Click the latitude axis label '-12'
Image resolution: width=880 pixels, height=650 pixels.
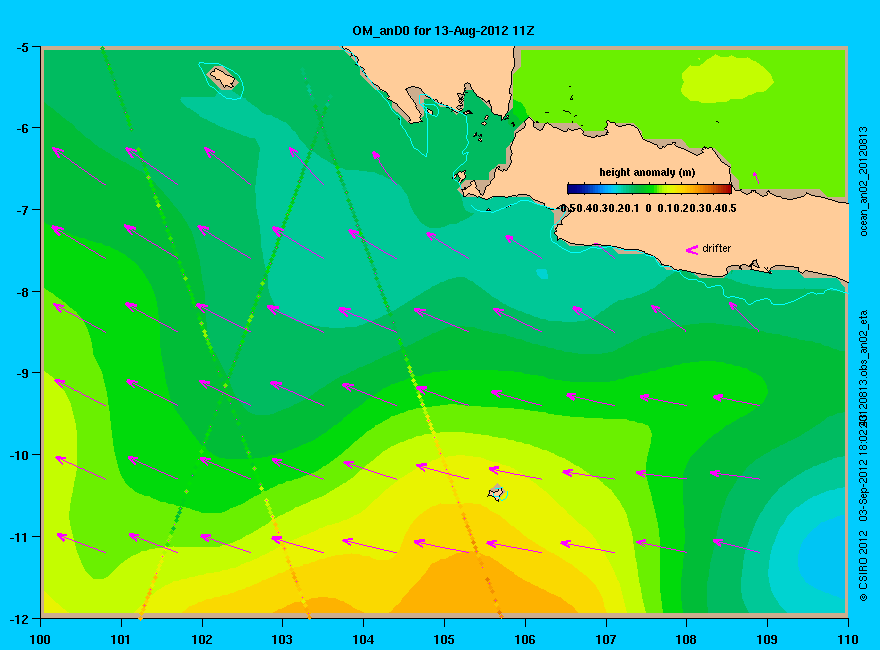pos(19,619)
